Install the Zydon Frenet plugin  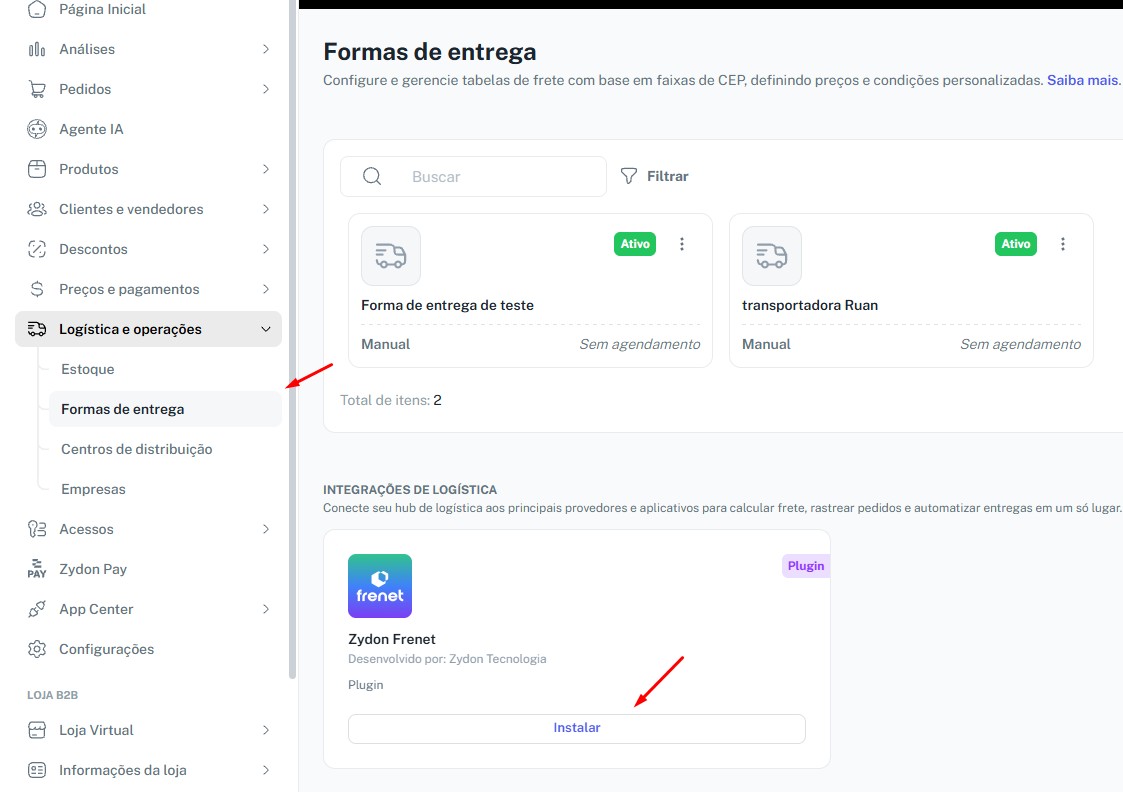point(576,728)
